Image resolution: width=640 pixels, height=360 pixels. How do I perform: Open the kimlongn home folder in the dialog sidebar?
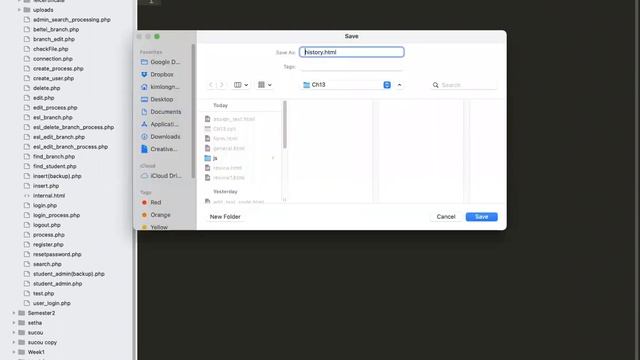point(160,87)
